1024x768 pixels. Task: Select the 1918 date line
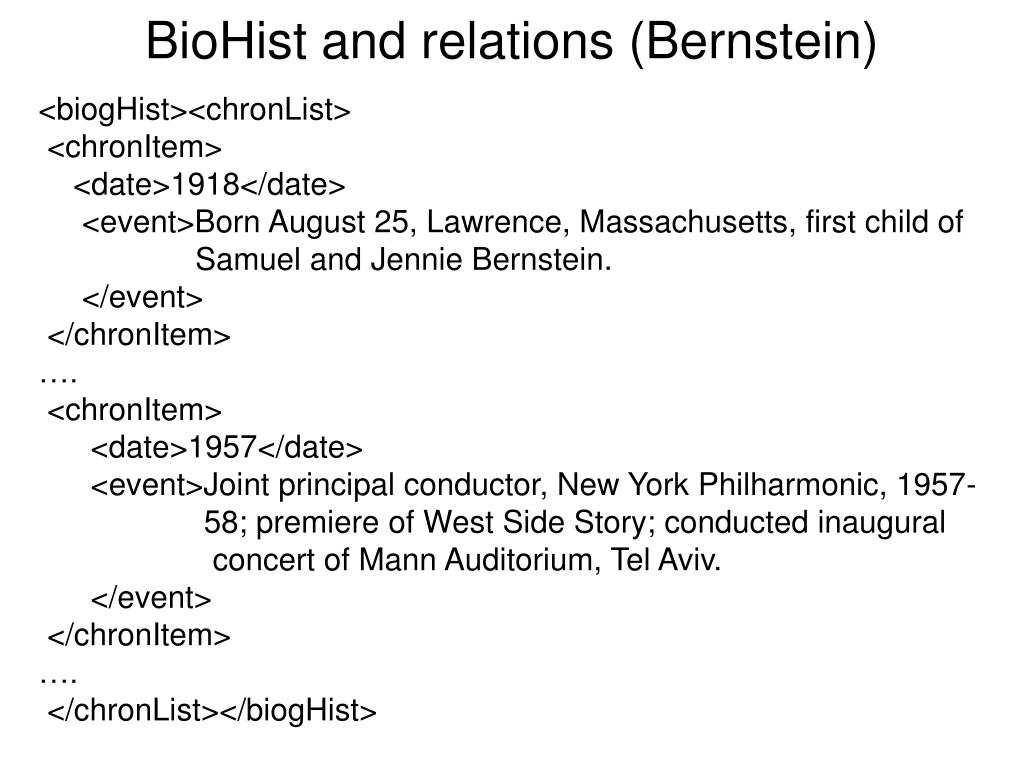(209, 185)
